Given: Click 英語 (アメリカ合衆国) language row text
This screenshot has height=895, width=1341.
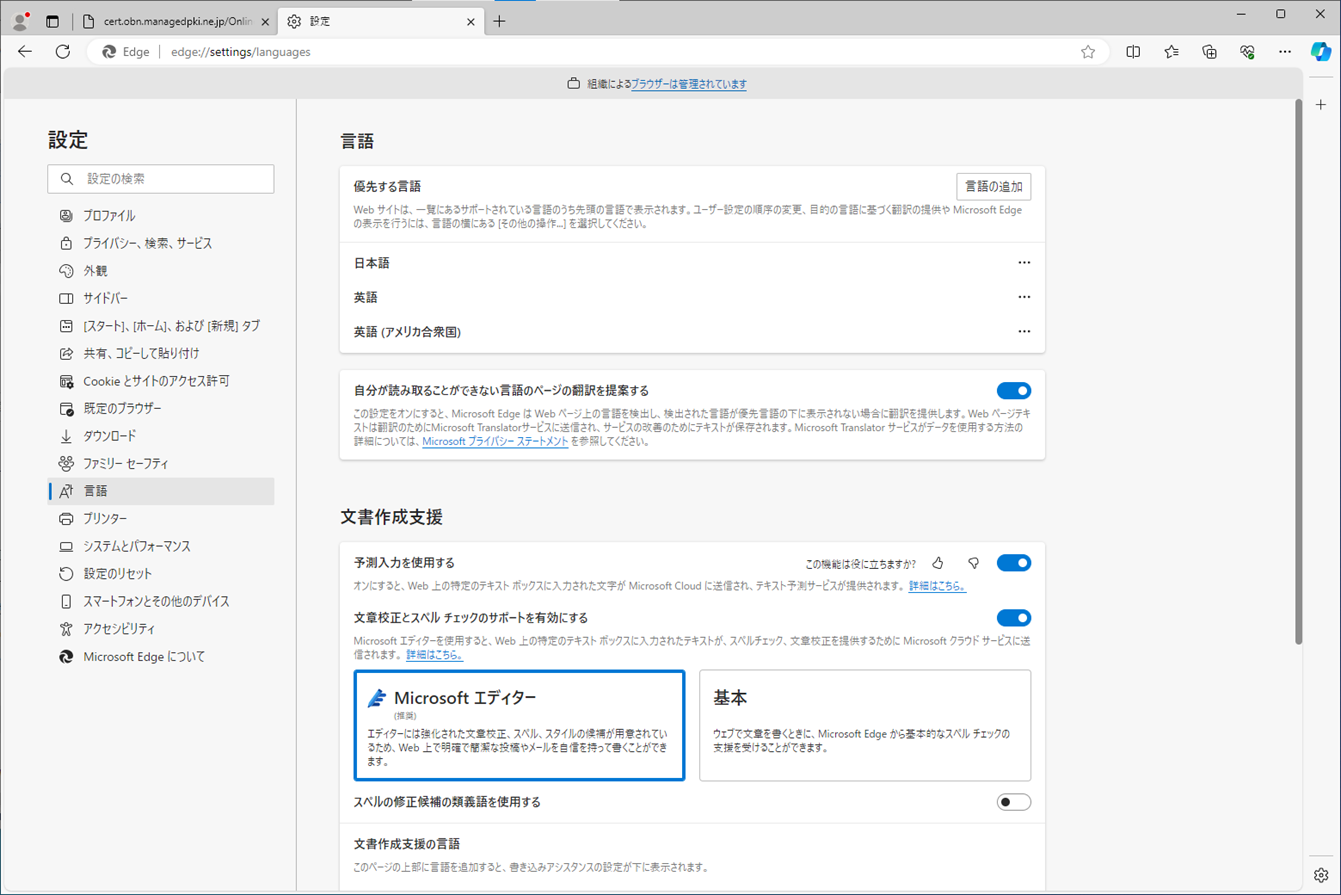Looking at the screenshot, I should 407,331.
